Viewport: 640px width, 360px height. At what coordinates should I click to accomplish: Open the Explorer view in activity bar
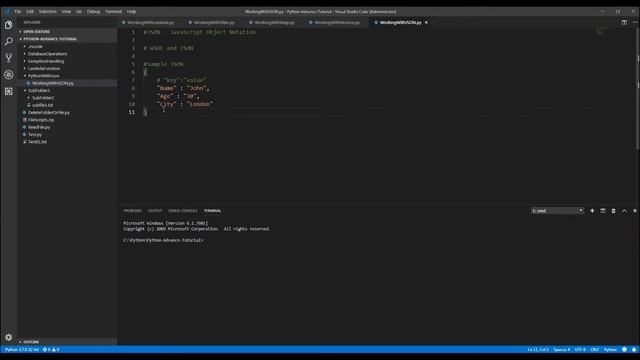click(9, 25)
